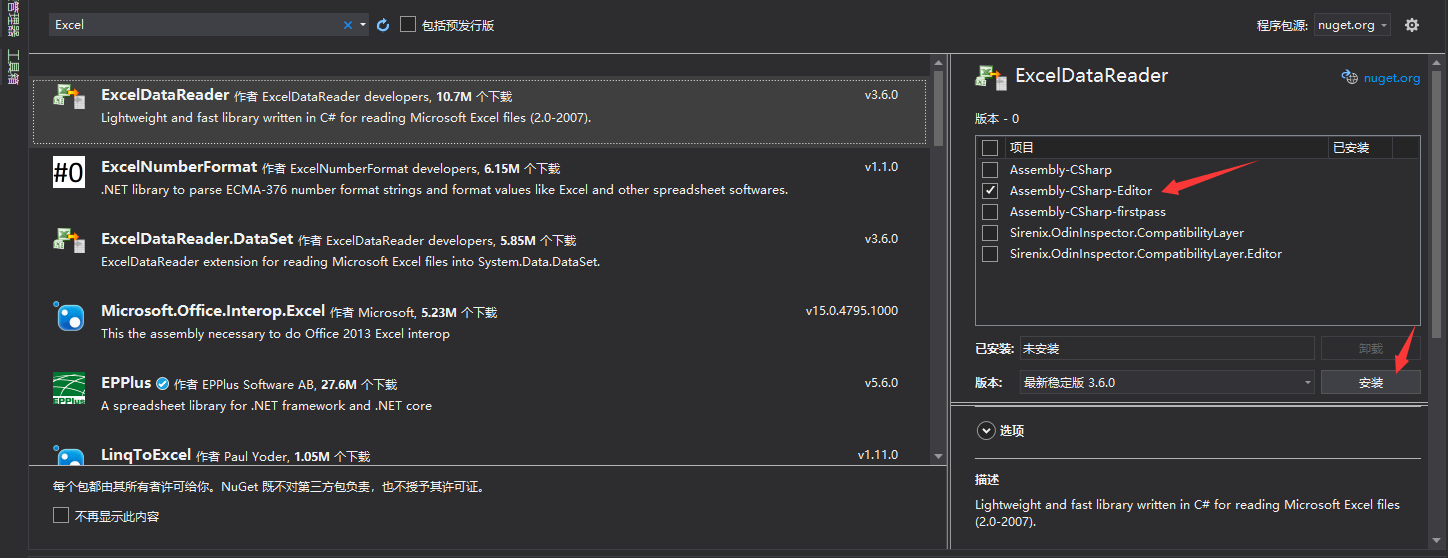Click LinqToExcel version v1.11.0
Viewport: 1448px width, 558px height.
coord(878,455)
